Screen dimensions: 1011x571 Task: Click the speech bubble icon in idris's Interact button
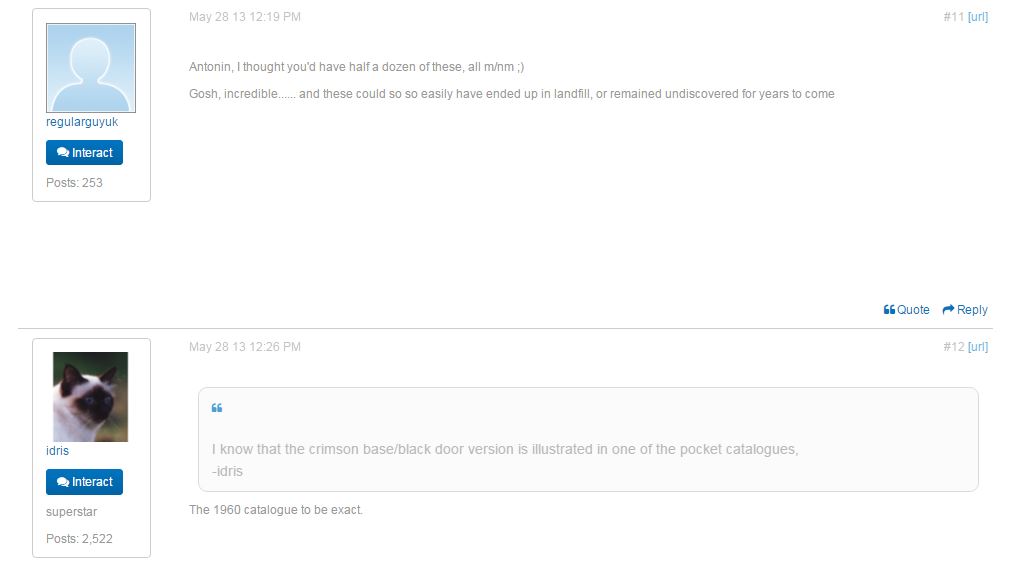point(63,482)
